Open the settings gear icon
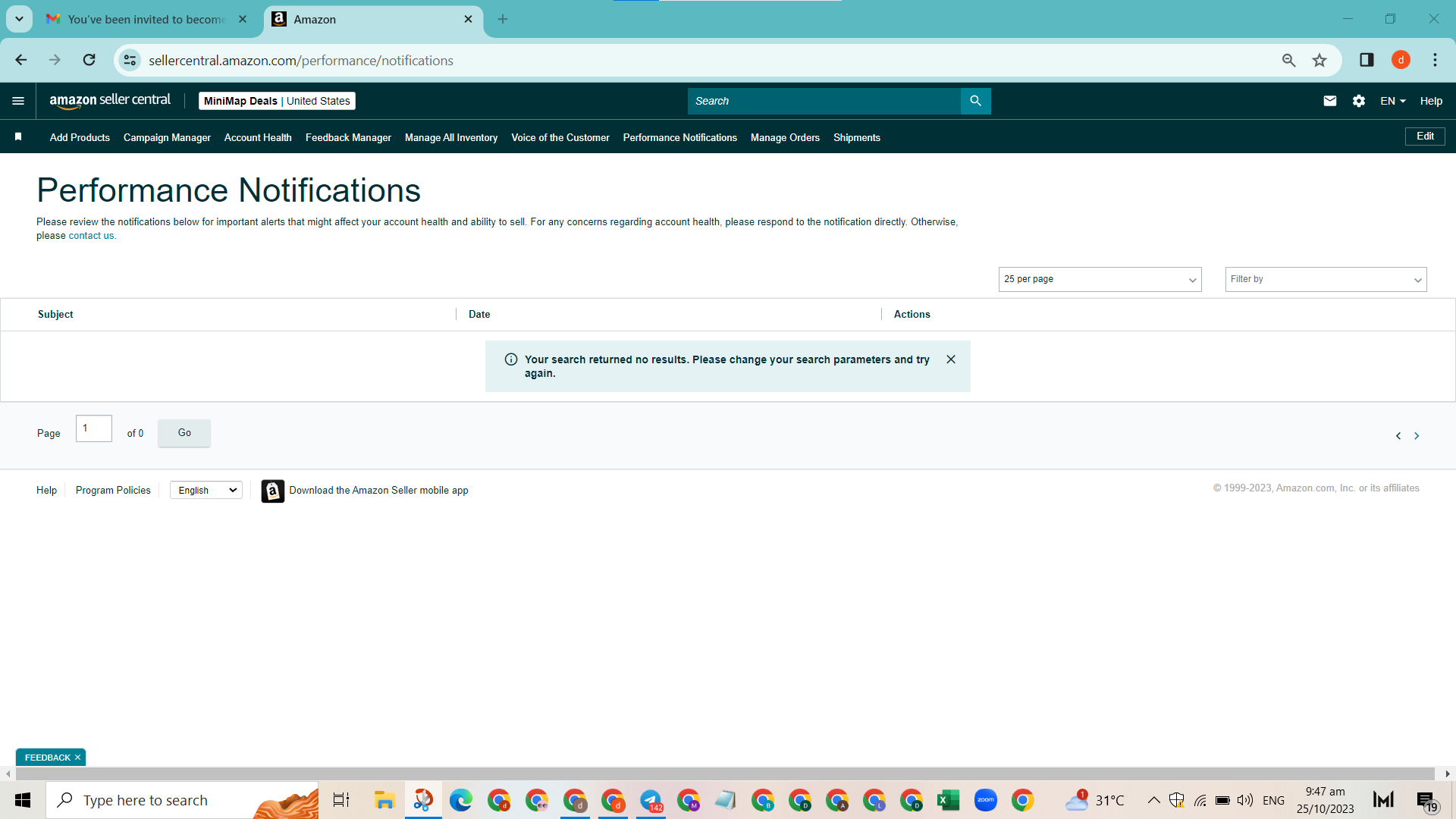This screenshot has height=819, width=1456. pos(1359,101)
